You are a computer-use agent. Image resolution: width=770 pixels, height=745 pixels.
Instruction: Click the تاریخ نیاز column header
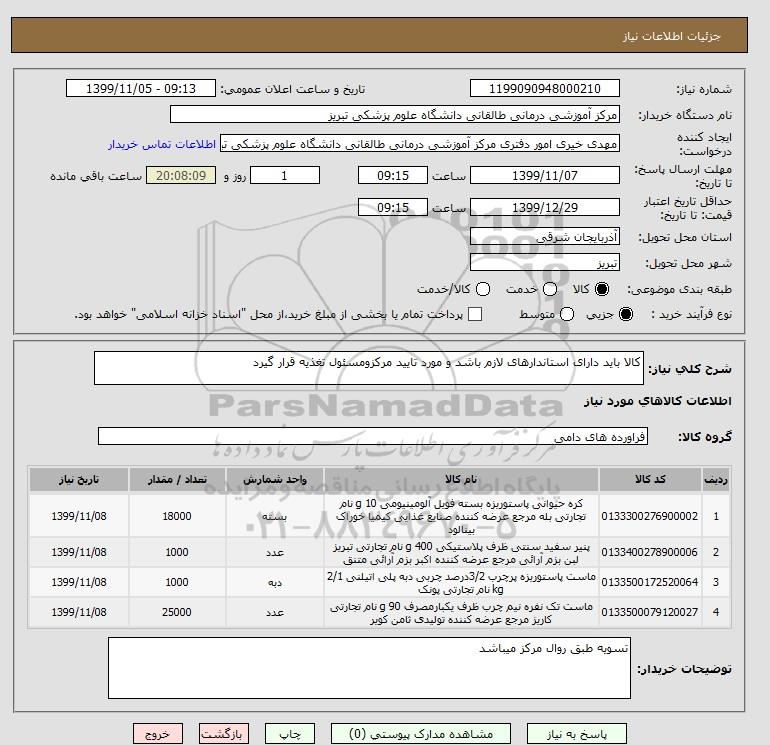[79, 479]
